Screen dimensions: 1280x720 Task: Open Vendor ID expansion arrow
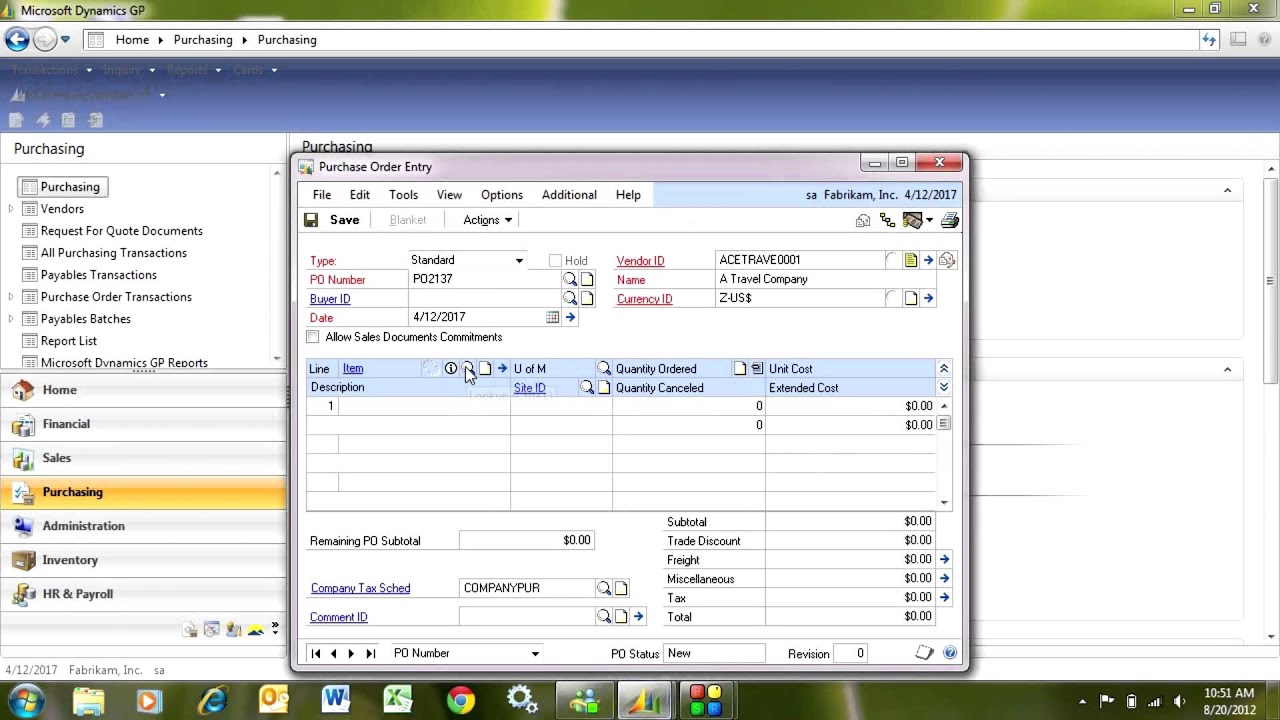(928, 260)
